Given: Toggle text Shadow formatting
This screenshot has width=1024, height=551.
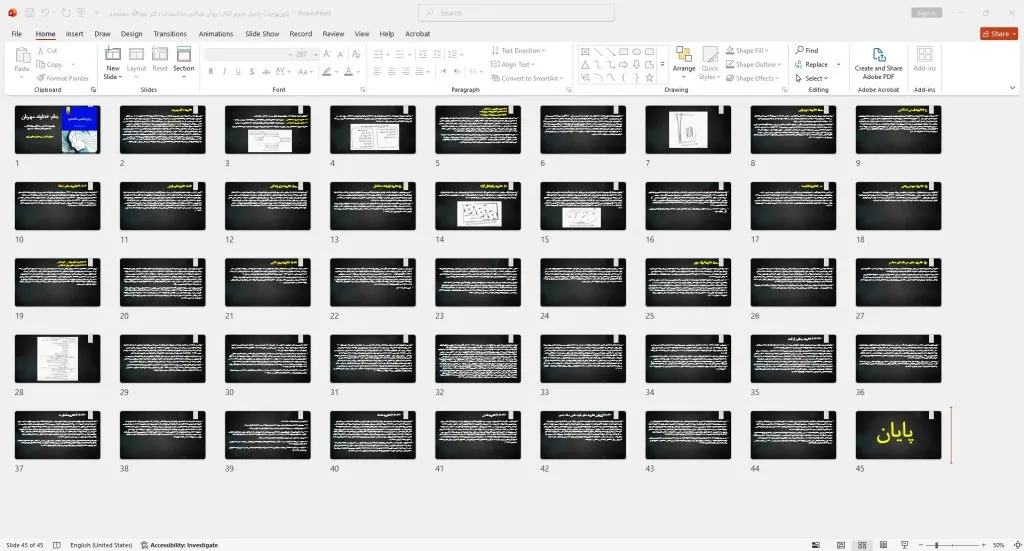Looking at the screenshot, I should coord(251,71).
